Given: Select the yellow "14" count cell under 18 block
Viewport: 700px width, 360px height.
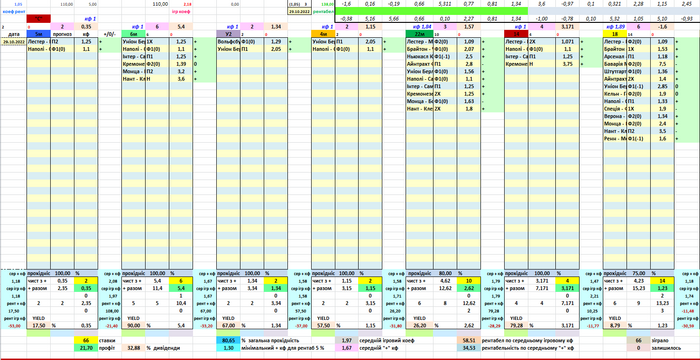Looking at the screenshot, I should pos(662,281).
